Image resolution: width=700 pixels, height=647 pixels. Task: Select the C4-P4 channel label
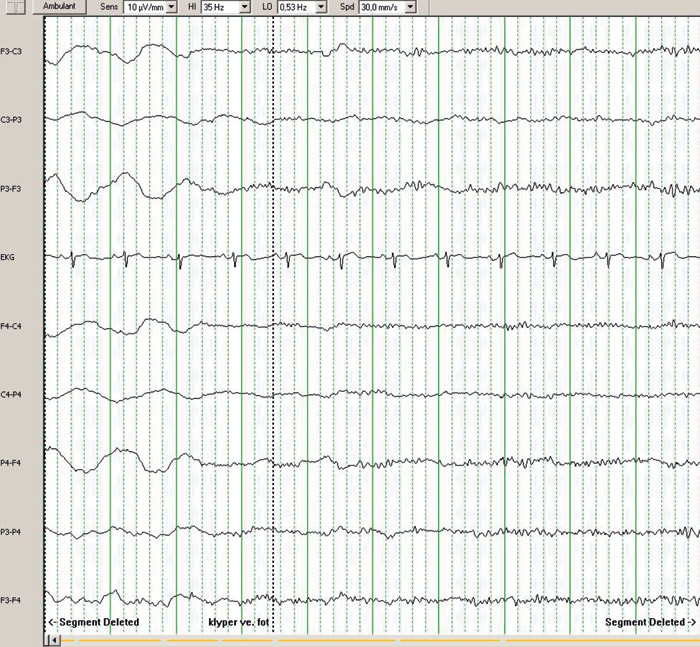coord(13,394)
